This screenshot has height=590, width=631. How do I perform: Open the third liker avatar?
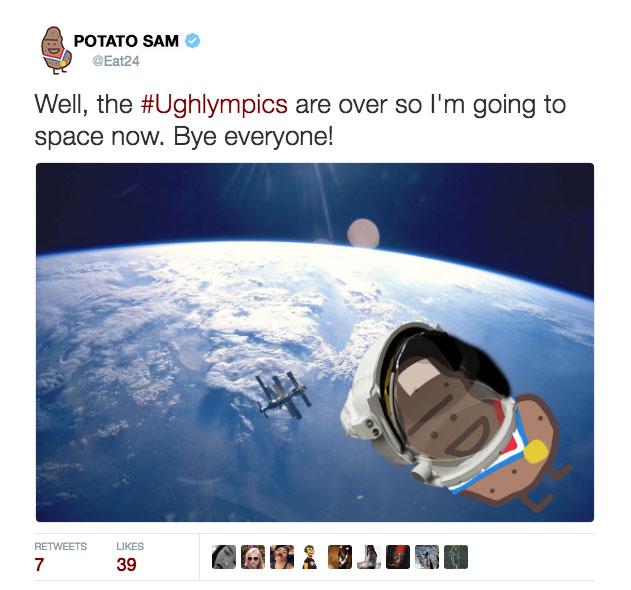pyautogui.click(x=282, y=557)
